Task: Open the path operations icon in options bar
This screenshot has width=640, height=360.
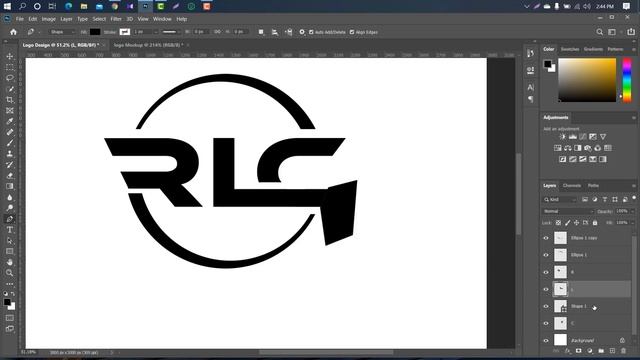Action: pos(261,32)
